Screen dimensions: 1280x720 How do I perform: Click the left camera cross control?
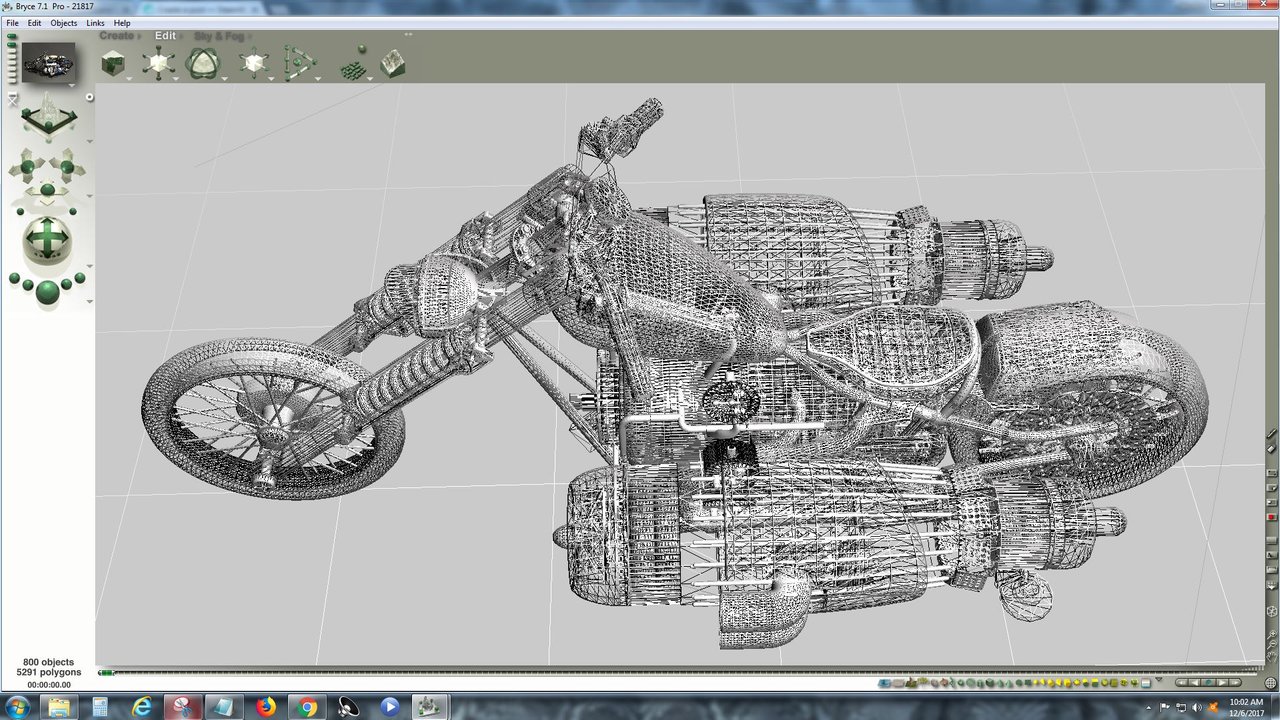[27, 167]
